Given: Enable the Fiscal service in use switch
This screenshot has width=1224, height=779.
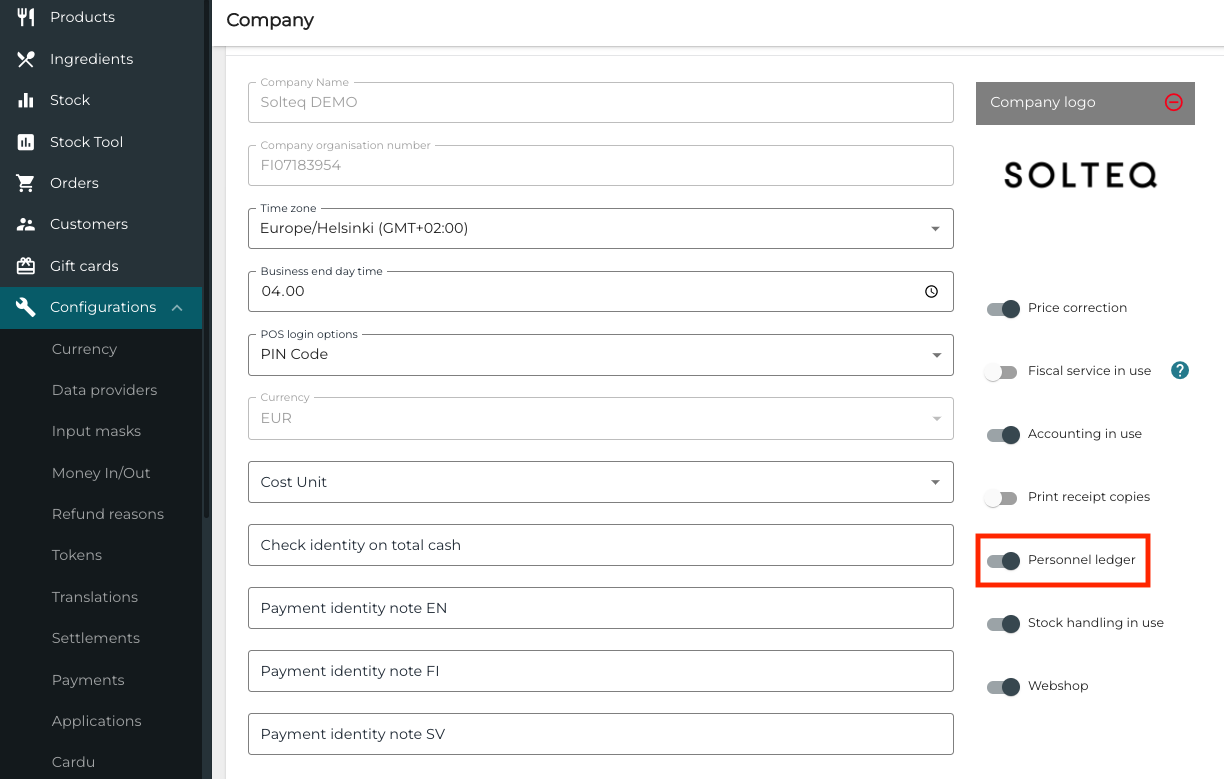Looking at the screenshot, I should pos(1001,372).
